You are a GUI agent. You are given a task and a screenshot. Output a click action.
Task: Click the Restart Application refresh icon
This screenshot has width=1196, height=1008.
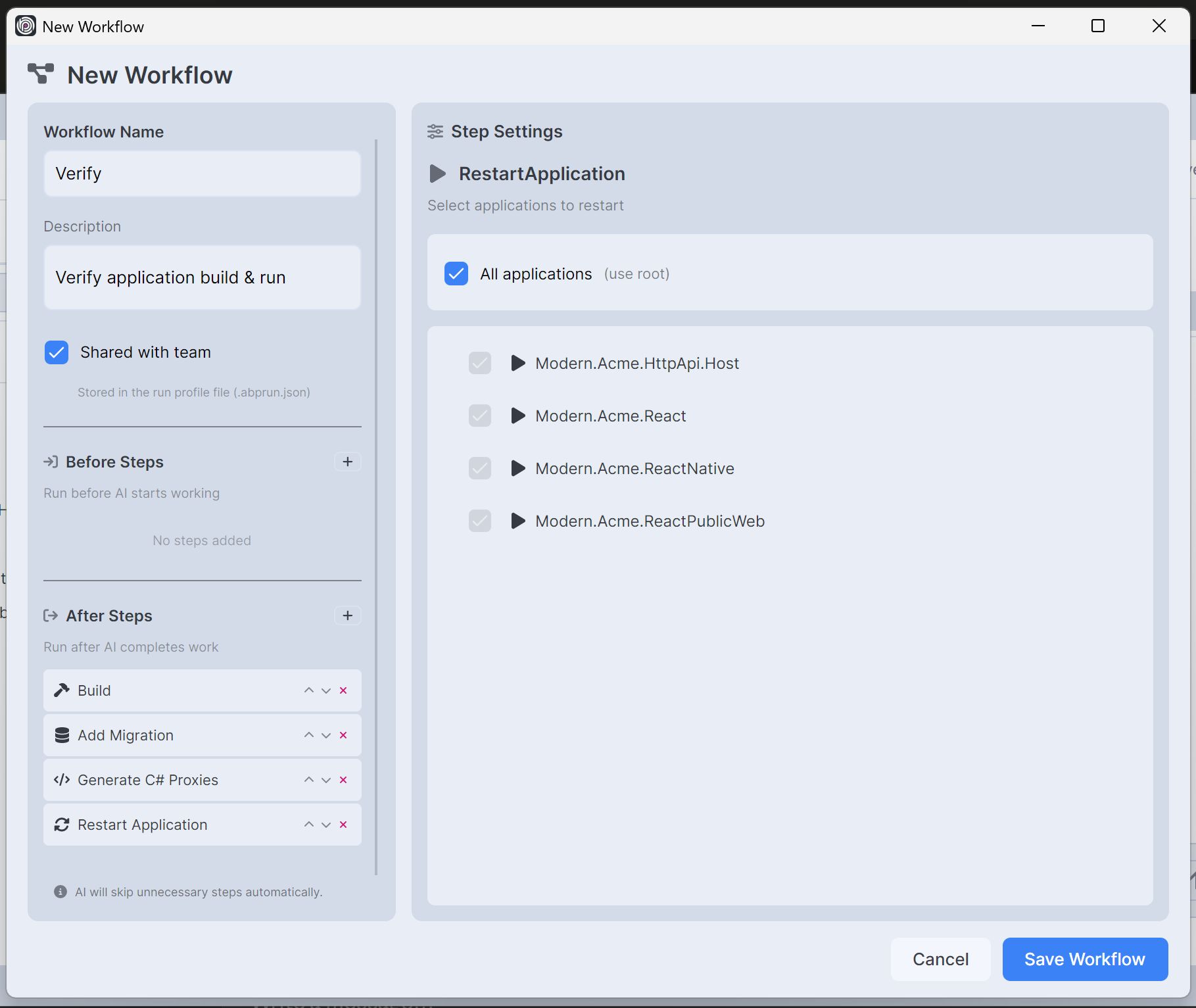[62, 825]
